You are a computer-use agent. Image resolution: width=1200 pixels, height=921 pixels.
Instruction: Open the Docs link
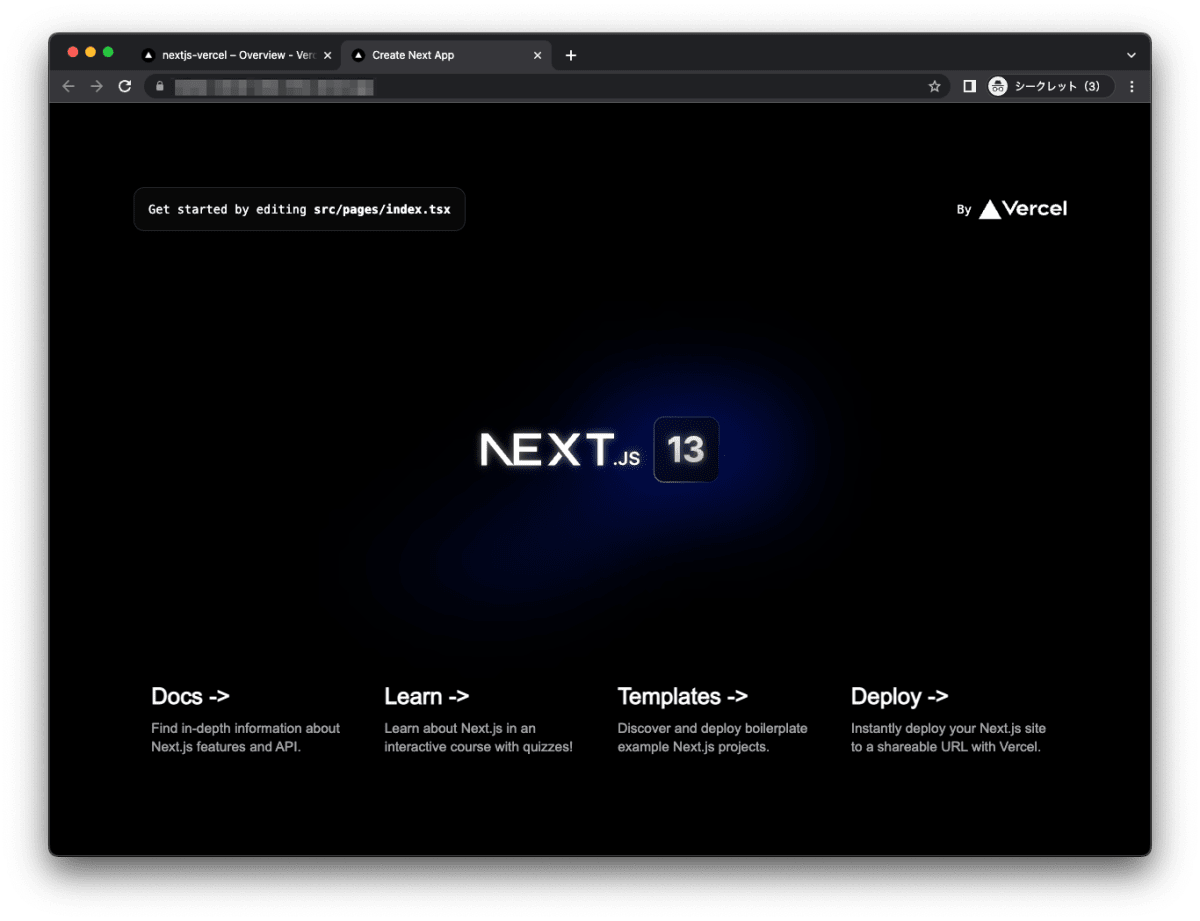(190, 696)
